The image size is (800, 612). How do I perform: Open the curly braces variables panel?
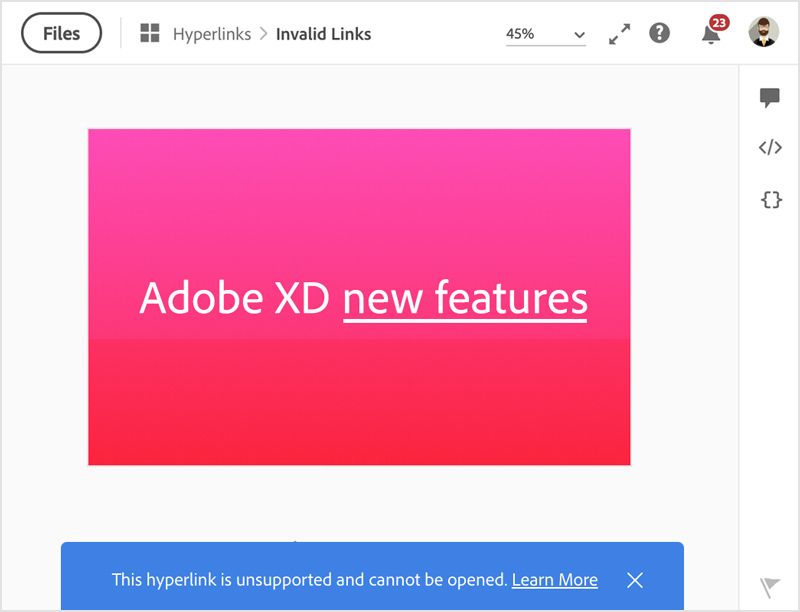(x=770, y=199)
